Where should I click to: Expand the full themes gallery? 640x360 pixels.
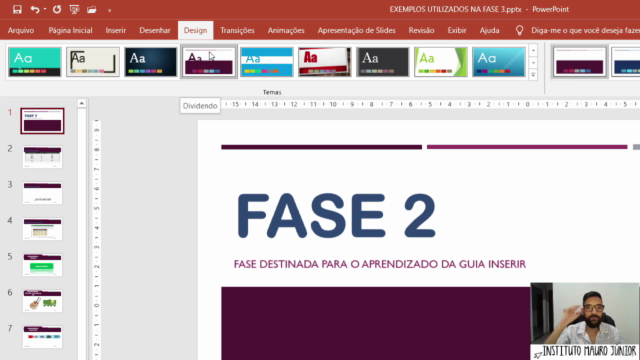533,75
